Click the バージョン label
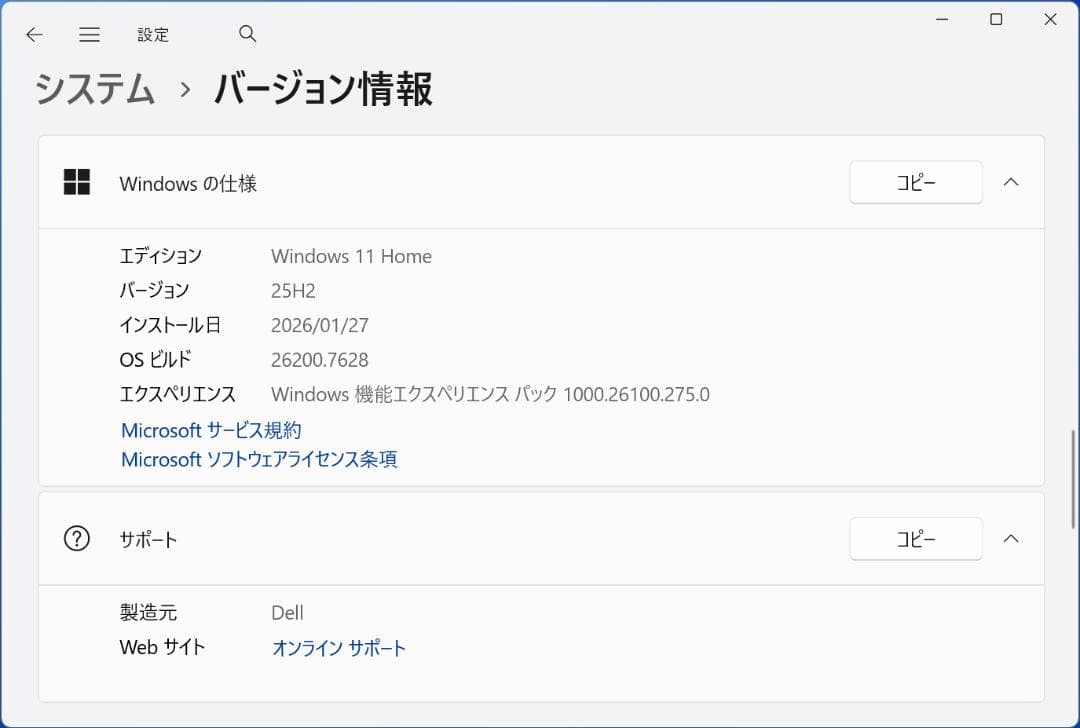The height and width of the screenshot is (728, 1080). coord(154,290)
